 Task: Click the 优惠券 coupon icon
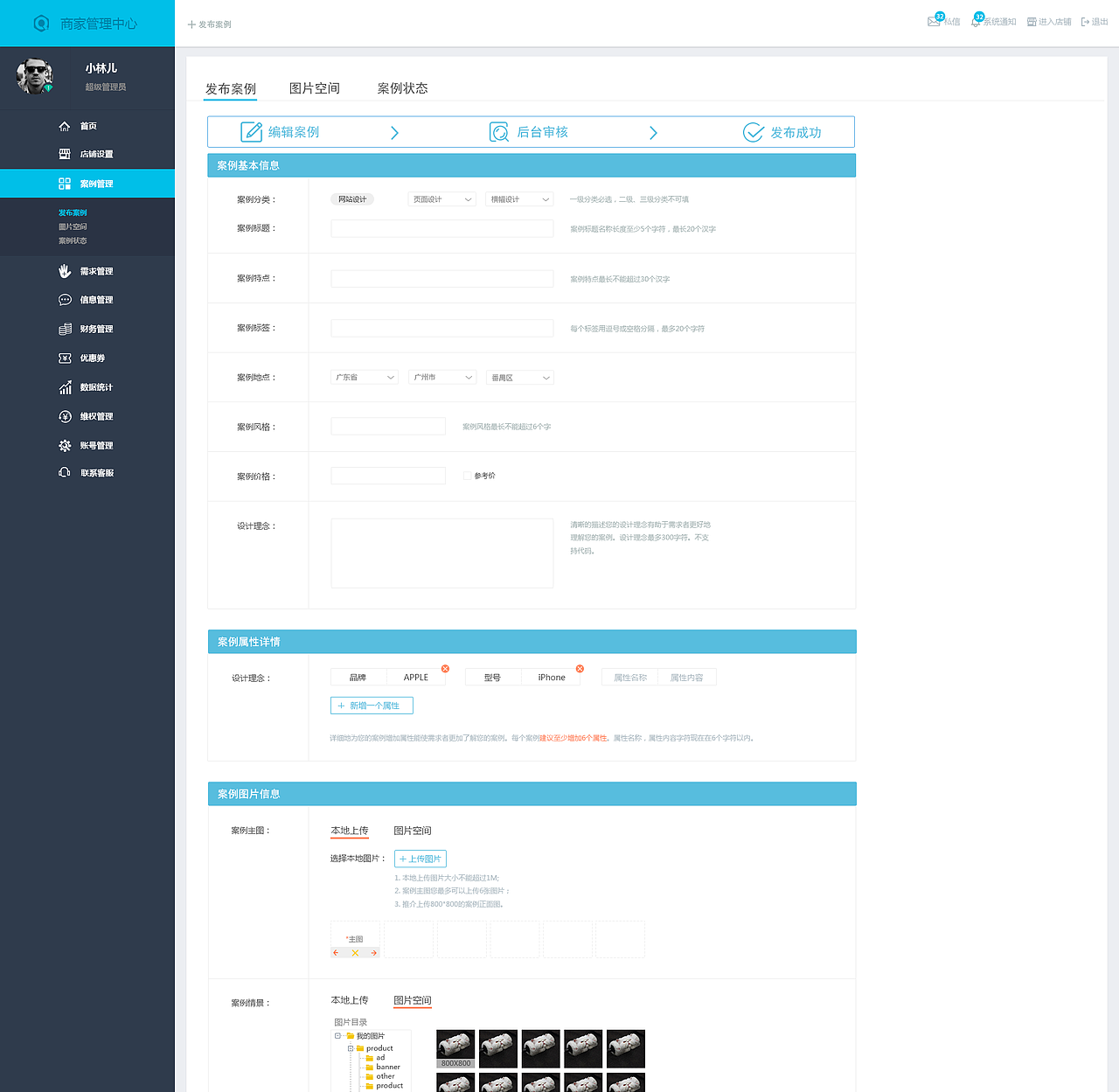65,358
